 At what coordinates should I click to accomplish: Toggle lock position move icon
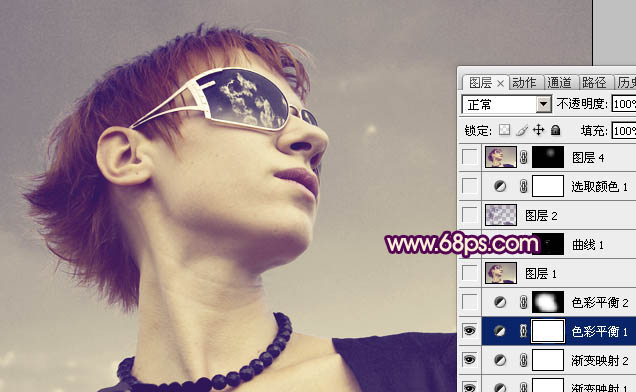(x=538, y=130)
